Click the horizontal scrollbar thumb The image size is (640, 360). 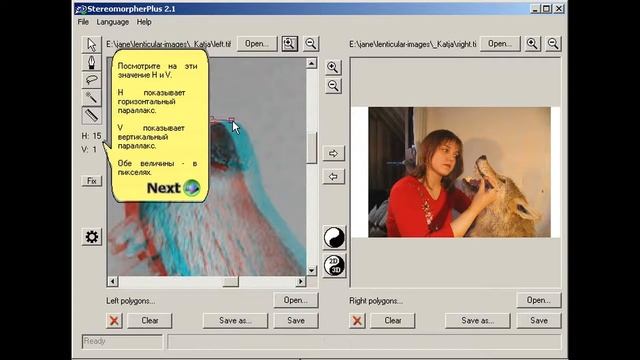click(x=231, y=281)
